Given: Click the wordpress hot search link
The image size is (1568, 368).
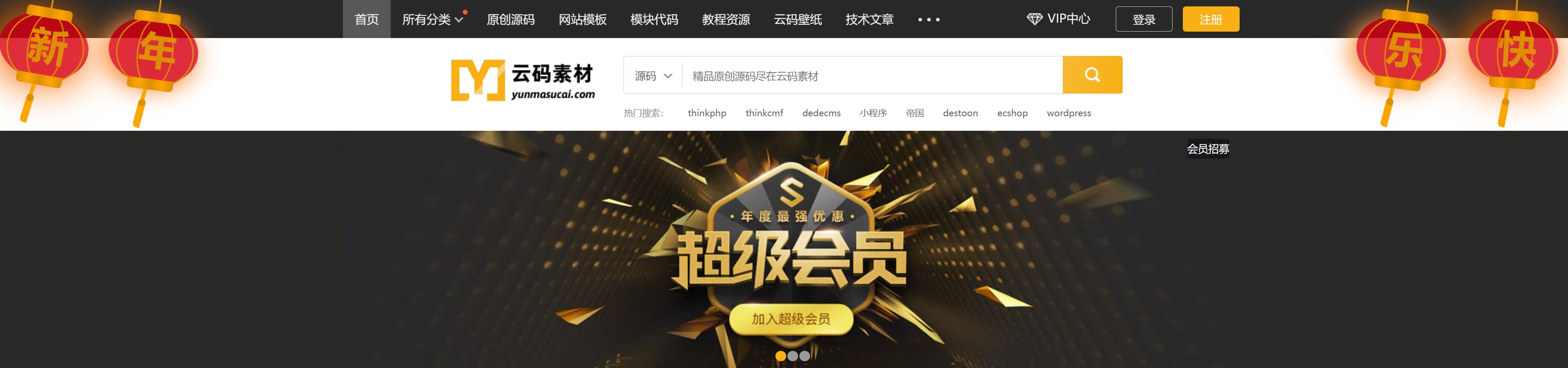Looking at the screenshot, I should (1069, 113).
